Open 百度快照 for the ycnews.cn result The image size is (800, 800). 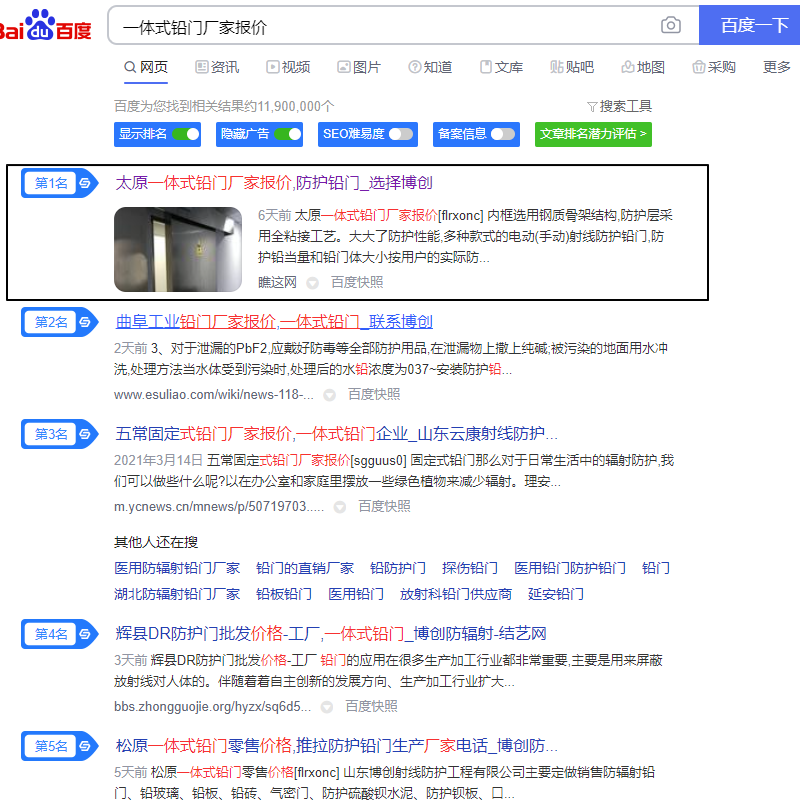point(384,507)
